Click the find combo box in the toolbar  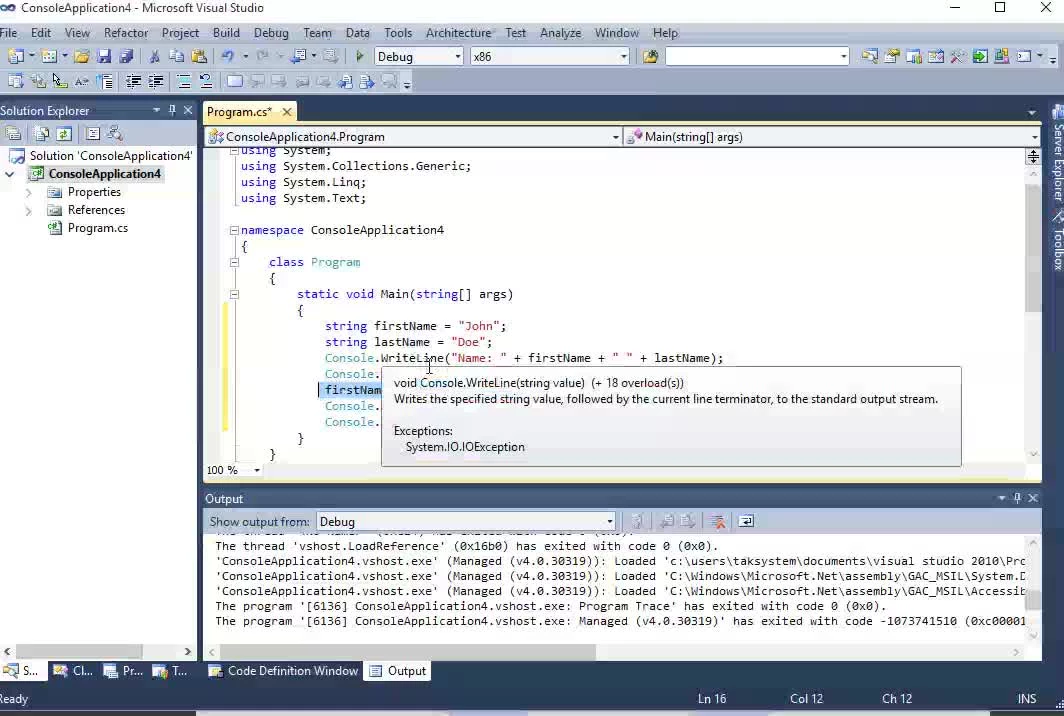tap(757, 56)
